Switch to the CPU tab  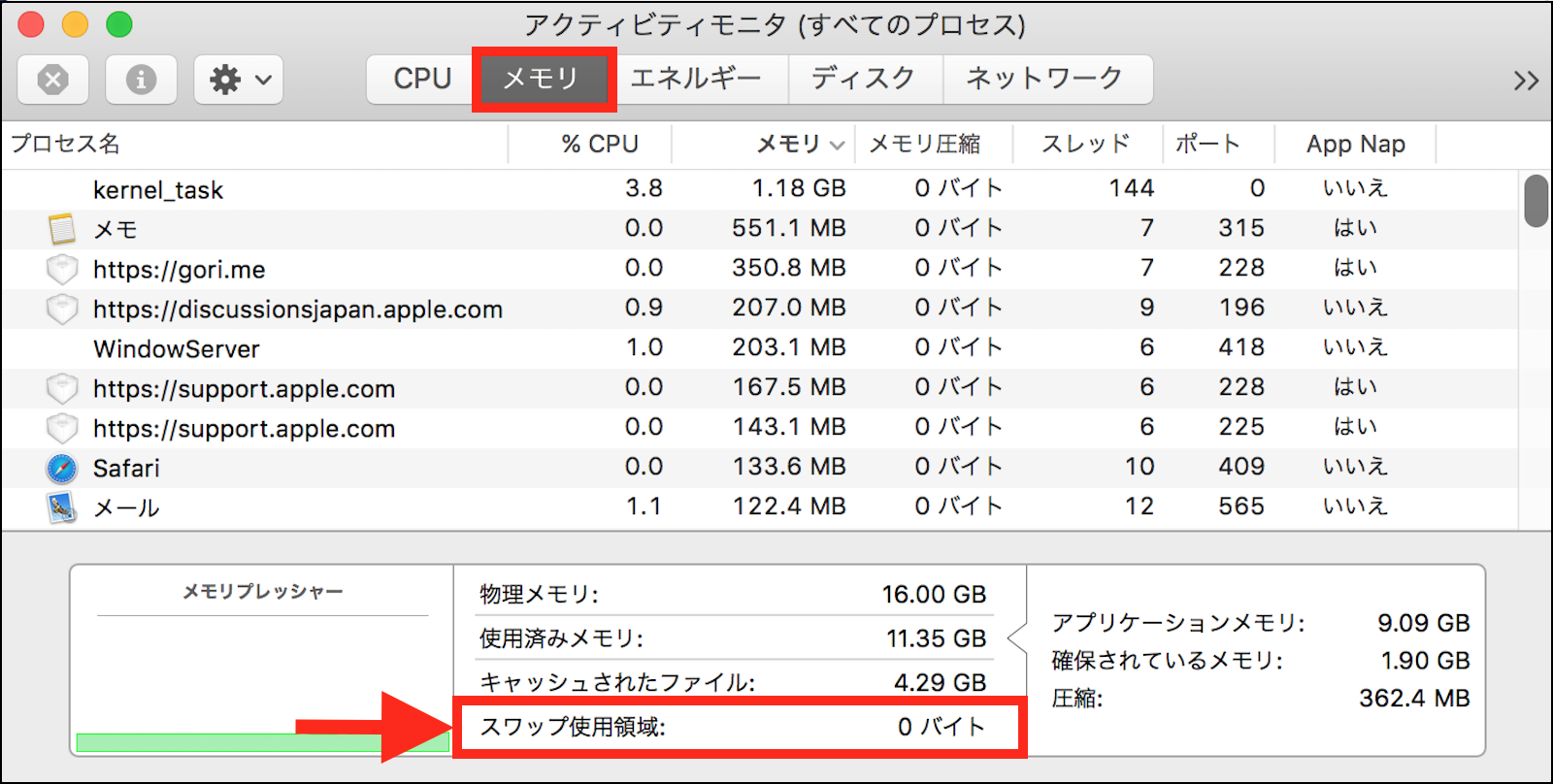pyautogui.click(x=422, y=79)
